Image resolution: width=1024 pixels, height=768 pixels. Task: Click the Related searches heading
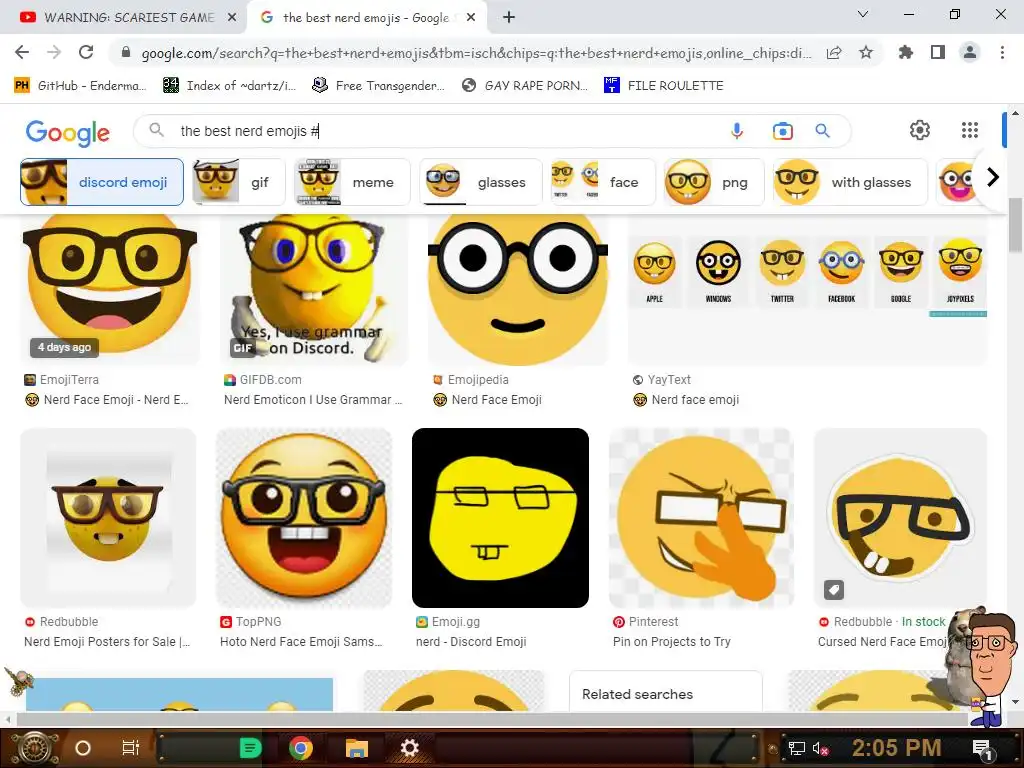click(x=637, y=694)
